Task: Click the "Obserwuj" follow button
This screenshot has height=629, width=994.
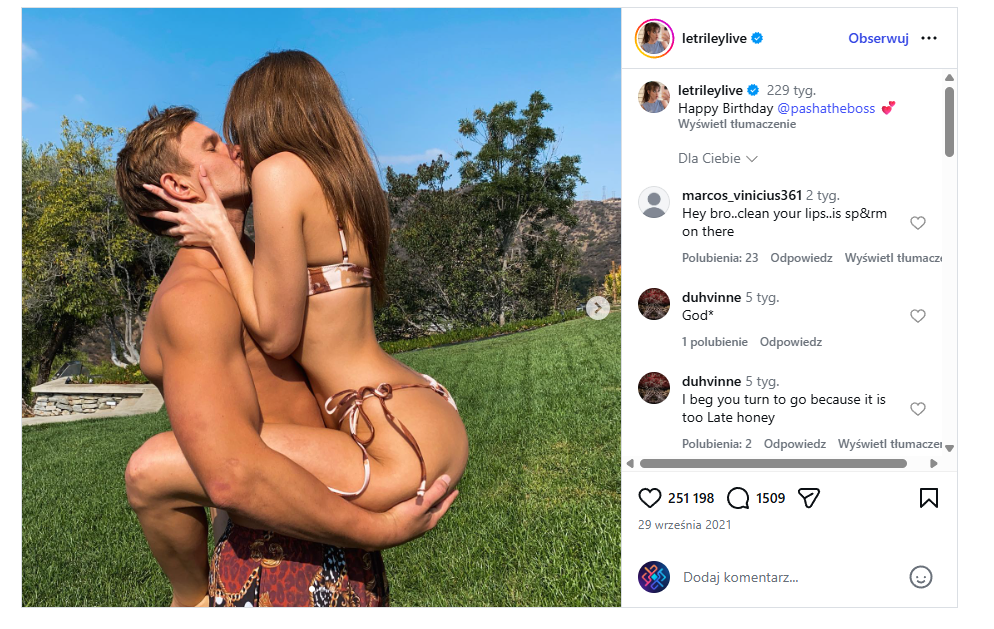Action: (878, 39)
